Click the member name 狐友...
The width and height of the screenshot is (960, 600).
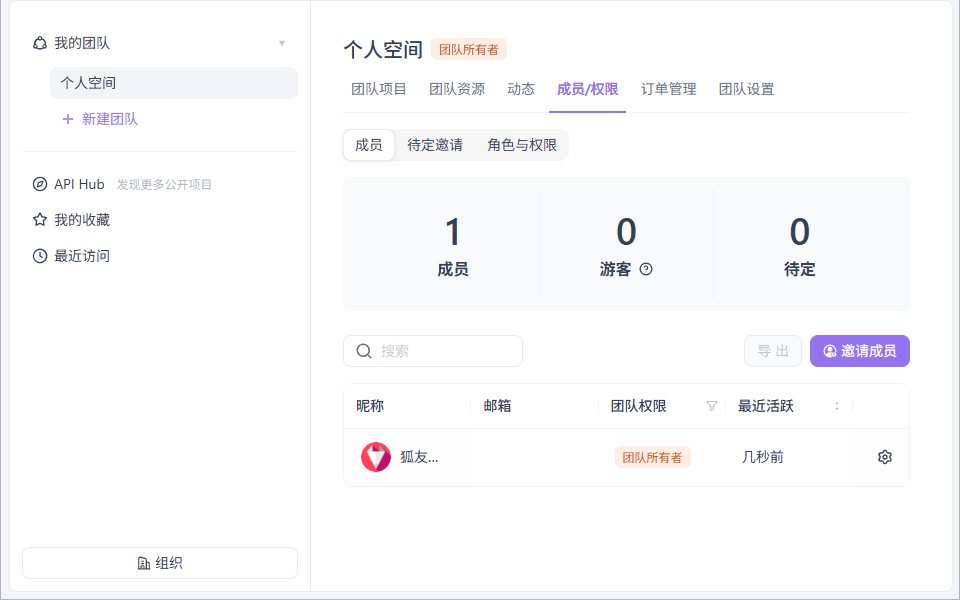click(x=419, y=457)
